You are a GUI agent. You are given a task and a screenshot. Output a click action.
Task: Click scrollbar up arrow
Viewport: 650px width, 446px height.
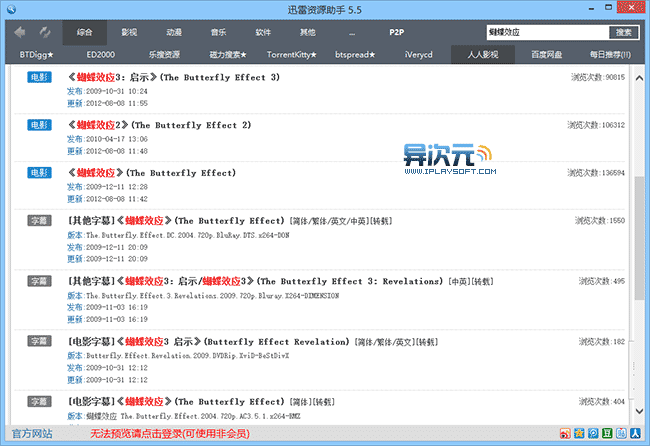[x=639, y=78]
